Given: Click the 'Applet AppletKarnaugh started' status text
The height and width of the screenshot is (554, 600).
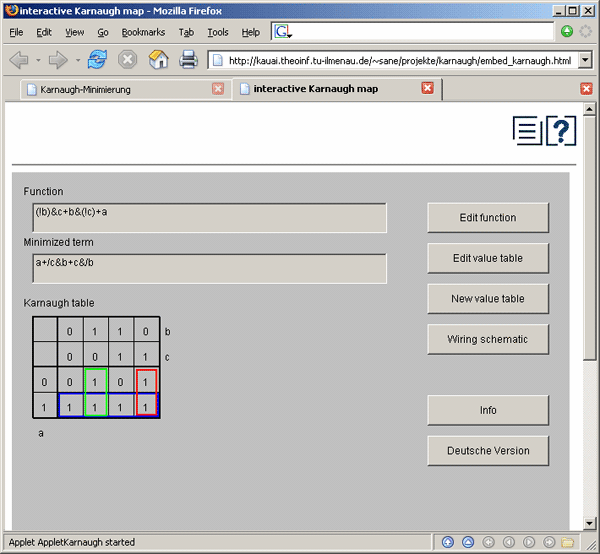Looking at the screenshot, I should tap(72, 542).
